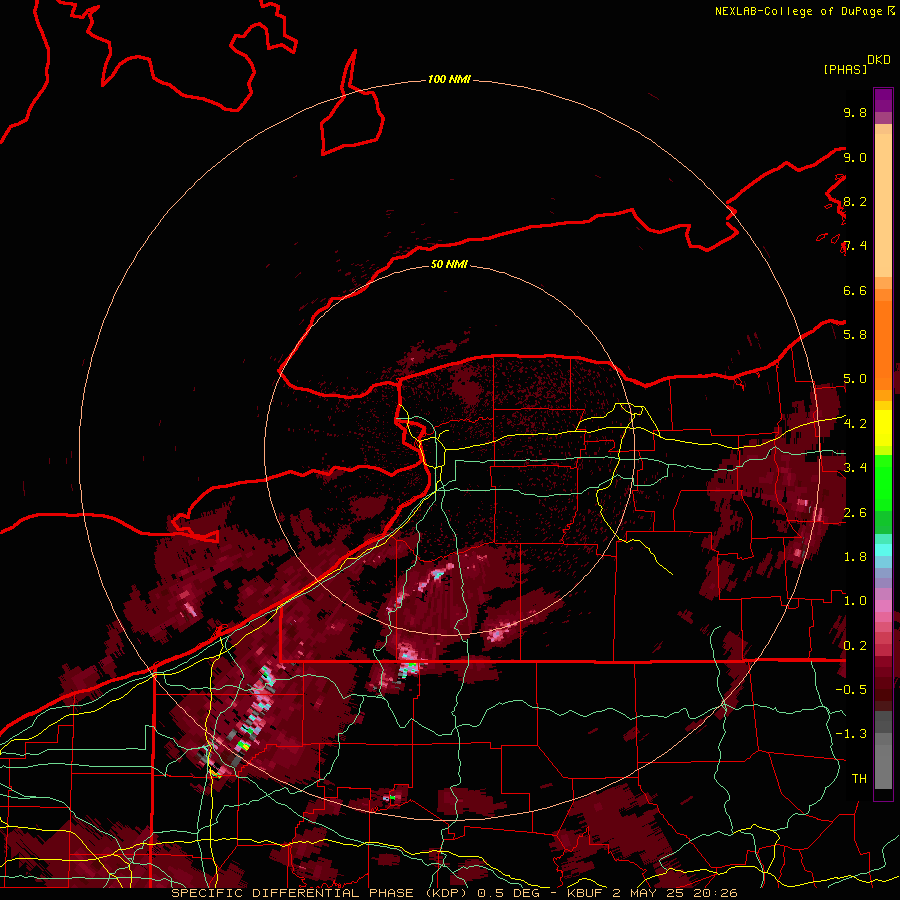Click the 3.4 value on the scale

pos(855,467)
